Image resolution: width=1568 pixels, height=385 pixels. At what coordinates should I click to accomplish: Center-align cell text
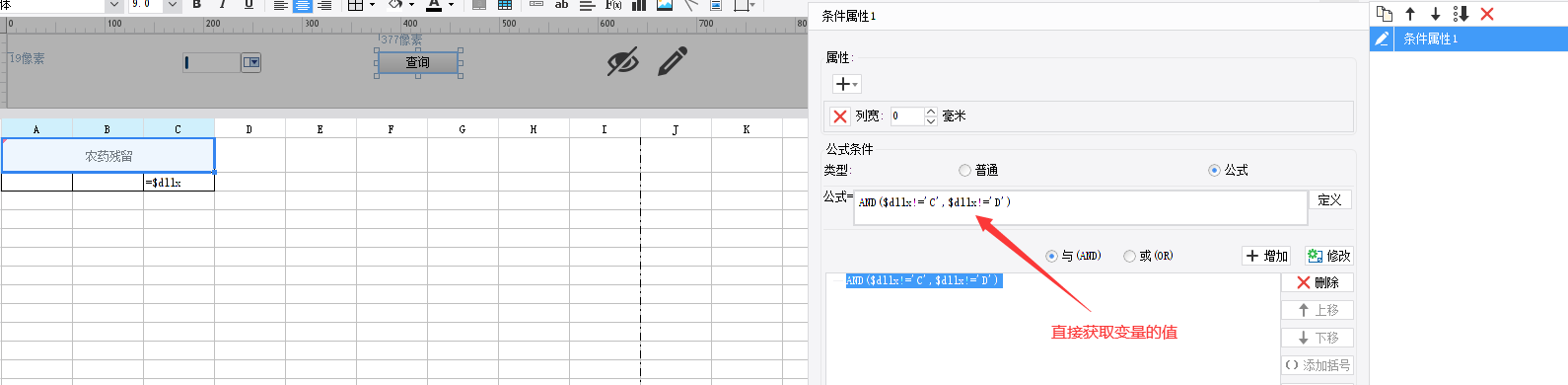coord(303,5)
